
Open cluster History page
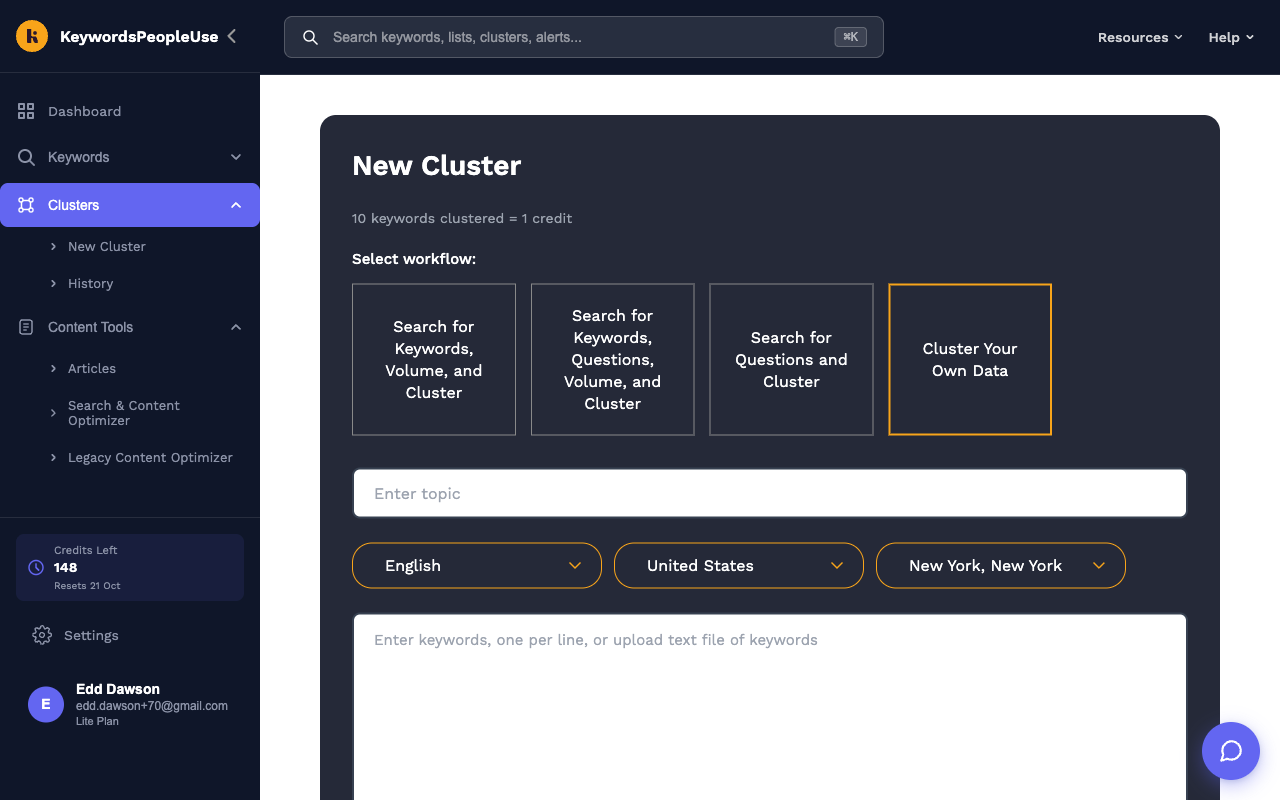pos(90,283)
